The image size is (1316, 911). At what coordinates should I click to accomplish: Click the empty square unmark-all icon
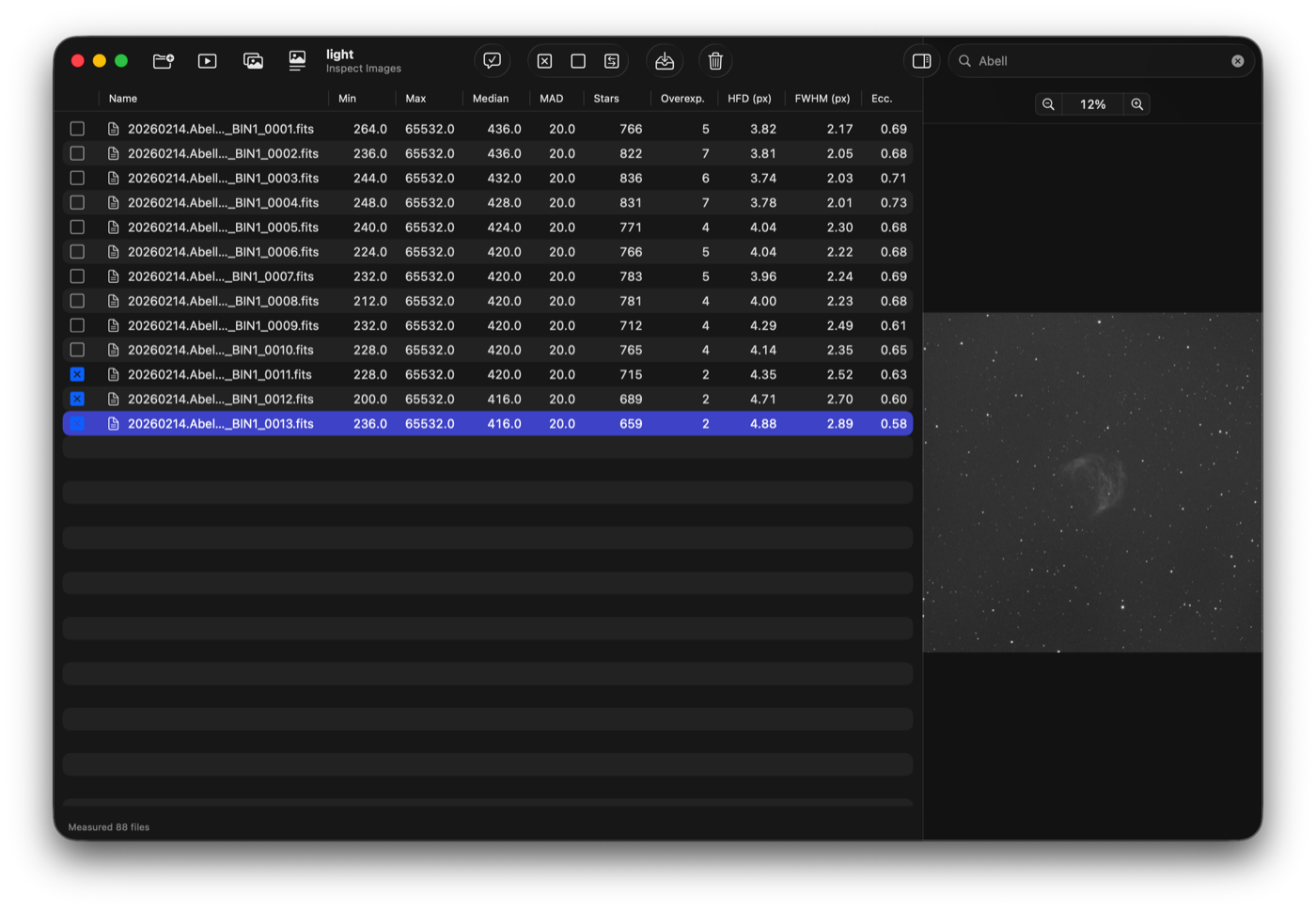click(x=578, y=61)
